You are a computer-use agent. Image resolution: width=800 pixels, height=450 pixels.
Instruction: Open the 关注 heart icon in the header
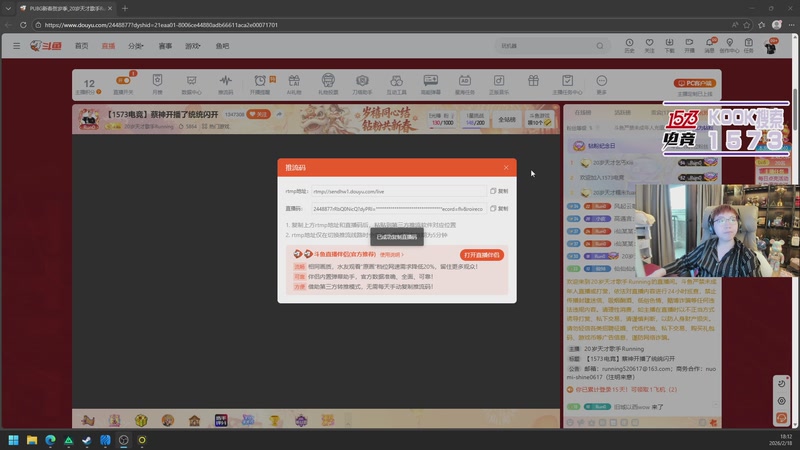[649, 45]
